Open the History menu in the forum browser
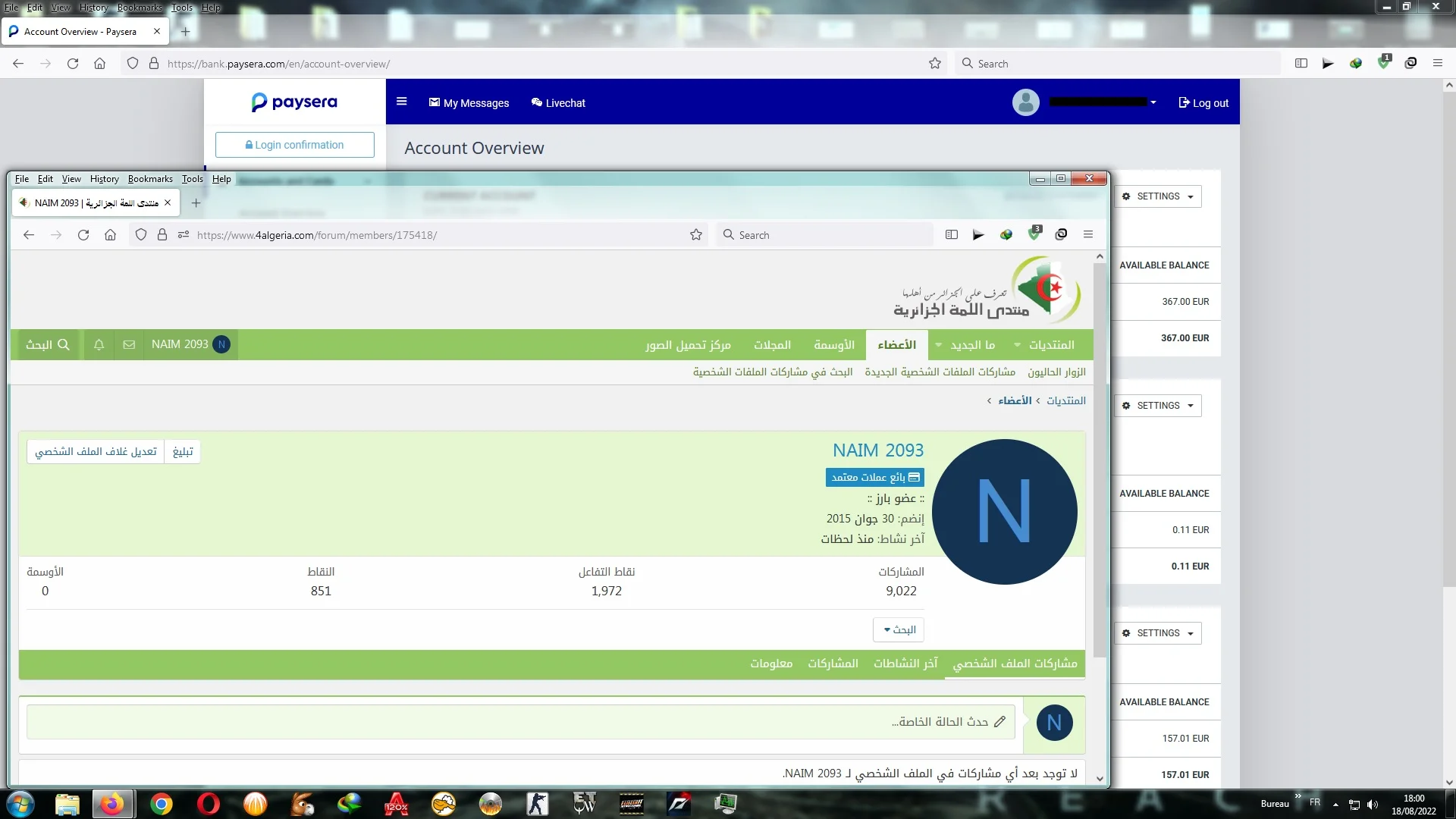The image size is (1456, 819). (104, 179)
